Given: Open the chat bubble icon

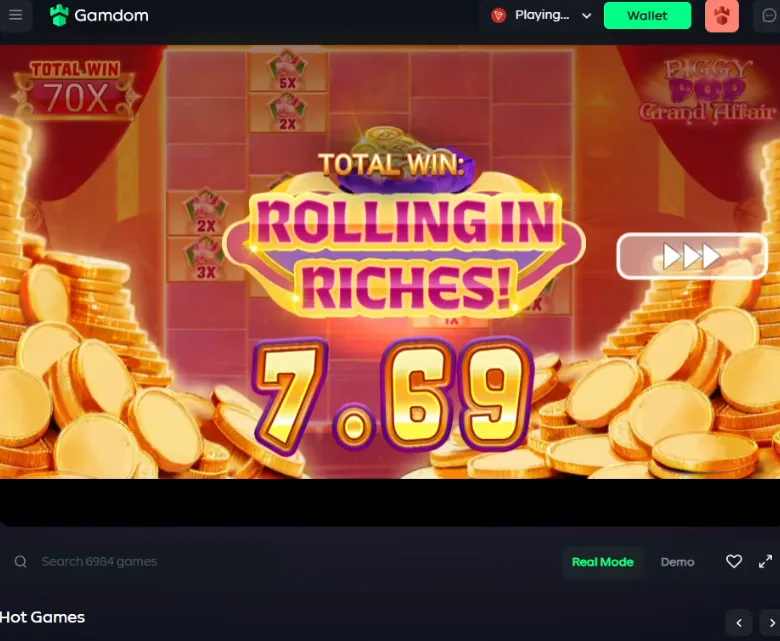Looking at the screenshot, I should pyautogui.click(x=769, y=15).
